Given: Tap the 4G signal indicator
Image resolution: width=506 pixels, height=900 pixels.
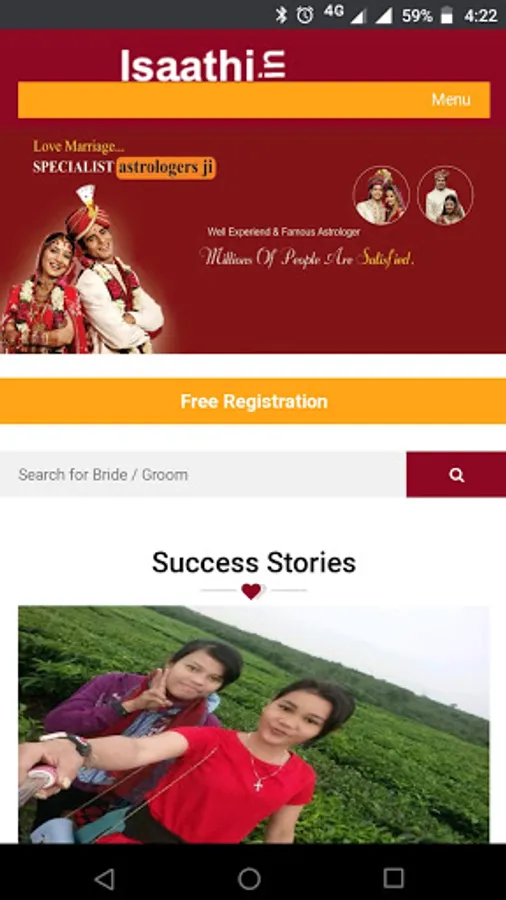Looking at the screenshot, I should pyautogui.click(x=334, y=12).
